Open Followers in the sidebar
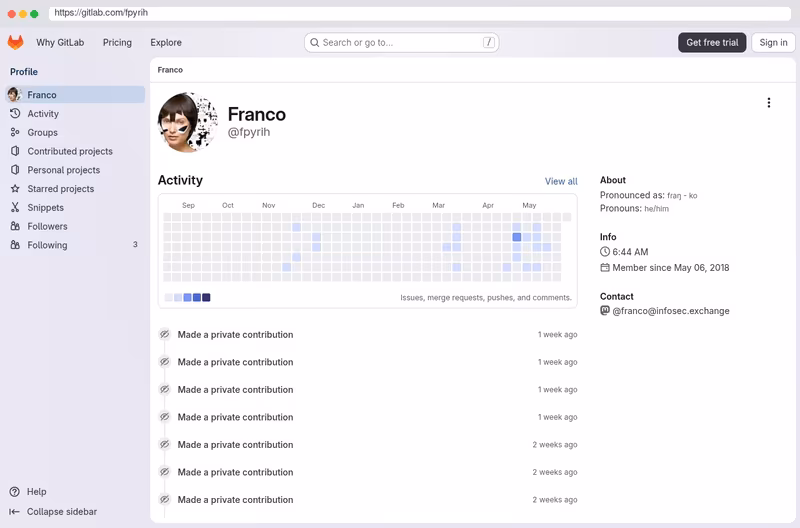 click(x=75, y=226)
